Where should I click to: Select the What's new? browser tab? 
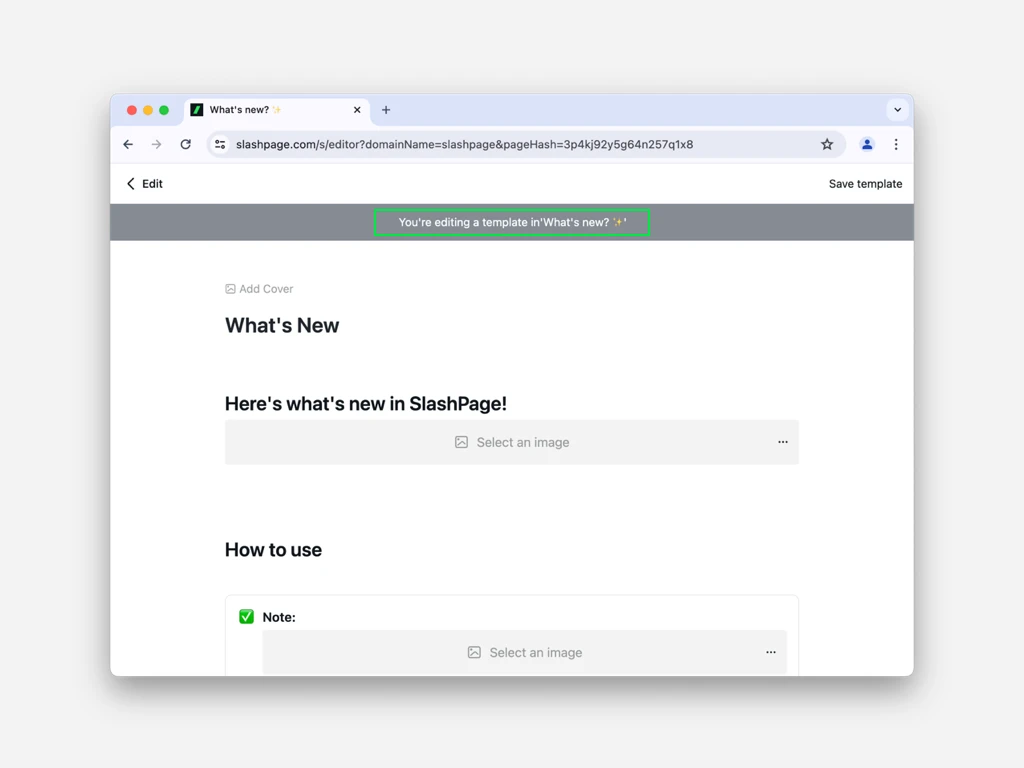pyautogui.click(x=278, y=110)
